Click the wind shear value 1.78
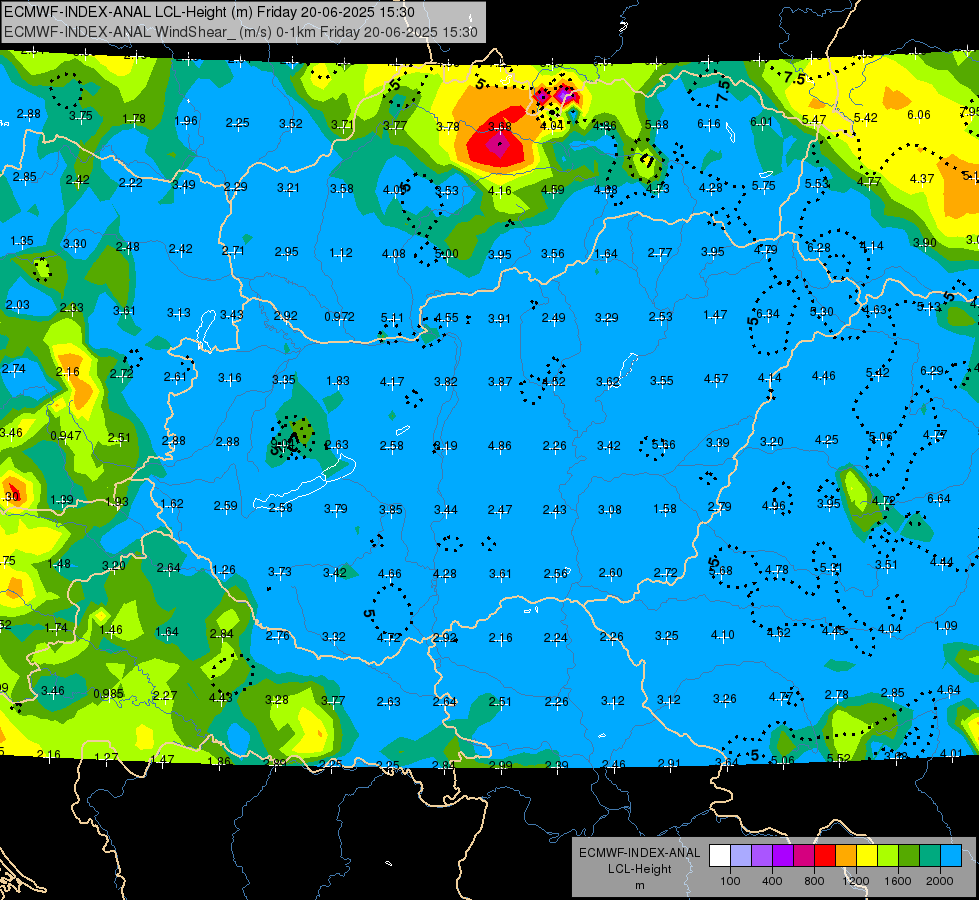 (134, 119)
